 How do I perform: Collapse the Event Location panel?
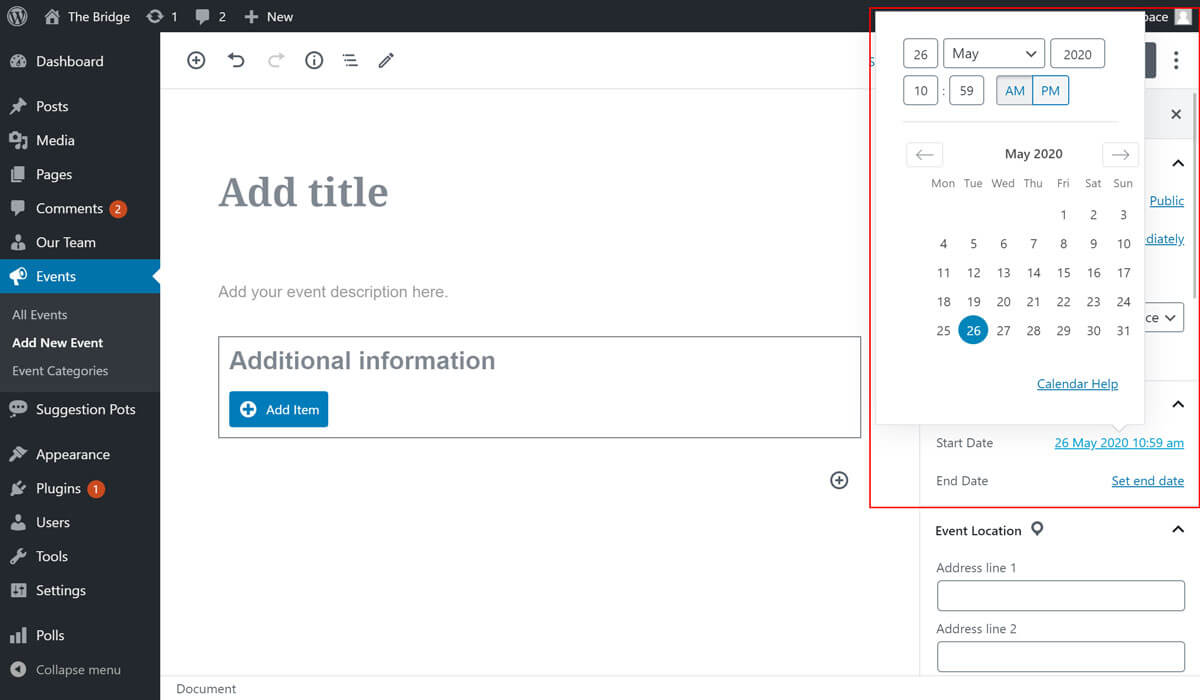1177,530
